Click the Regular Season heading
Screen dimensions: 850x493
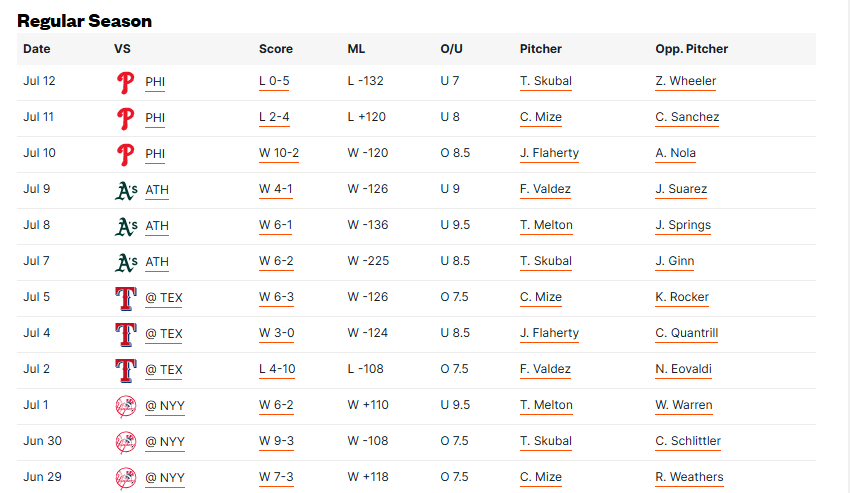coord(85,21)
